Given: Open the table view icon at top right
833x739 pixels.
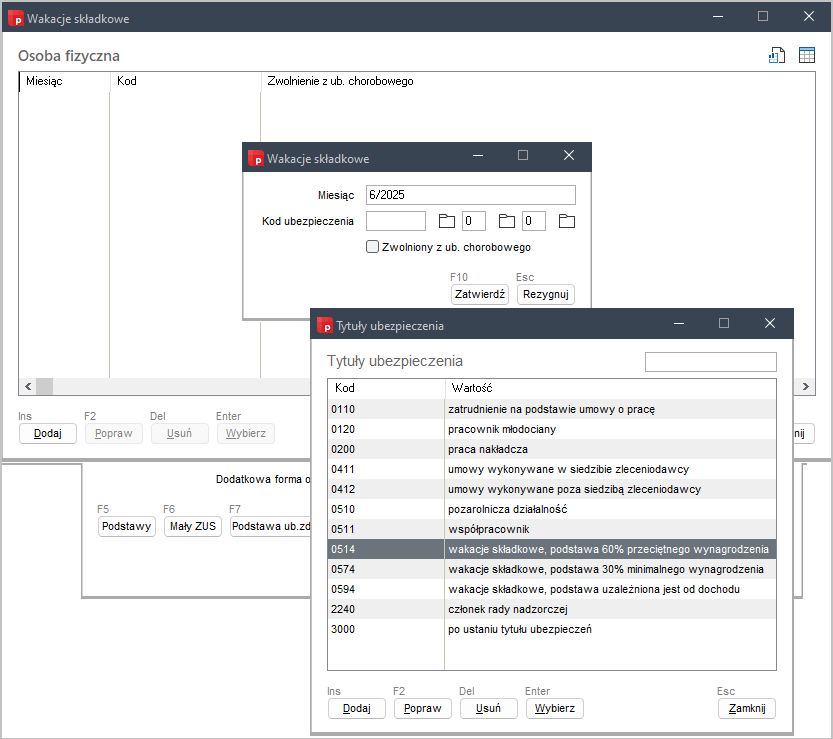Looking at the screenshot, I should tap(806, 56).
